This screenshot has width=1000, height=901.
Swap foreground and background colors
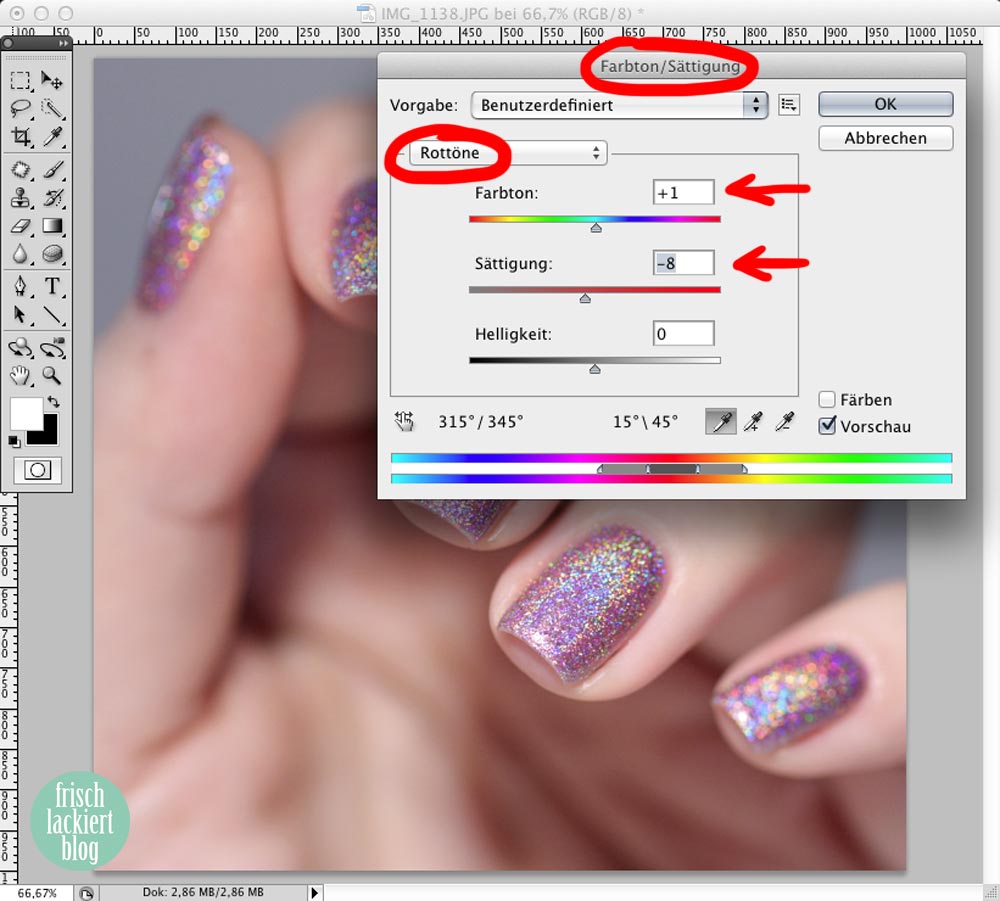pos(54,402)
